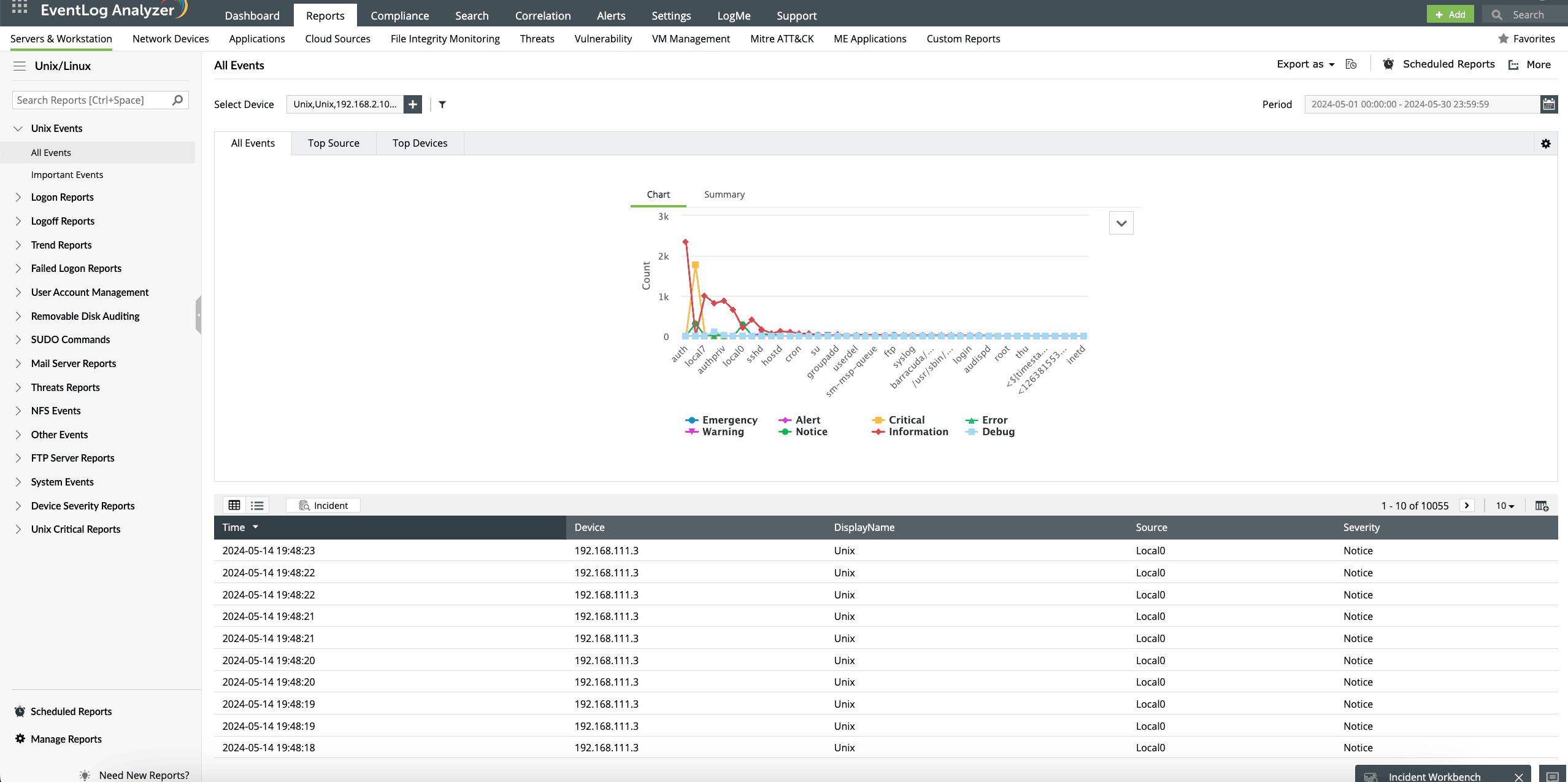Switch to the Top Devices tab

pos(420,143)
